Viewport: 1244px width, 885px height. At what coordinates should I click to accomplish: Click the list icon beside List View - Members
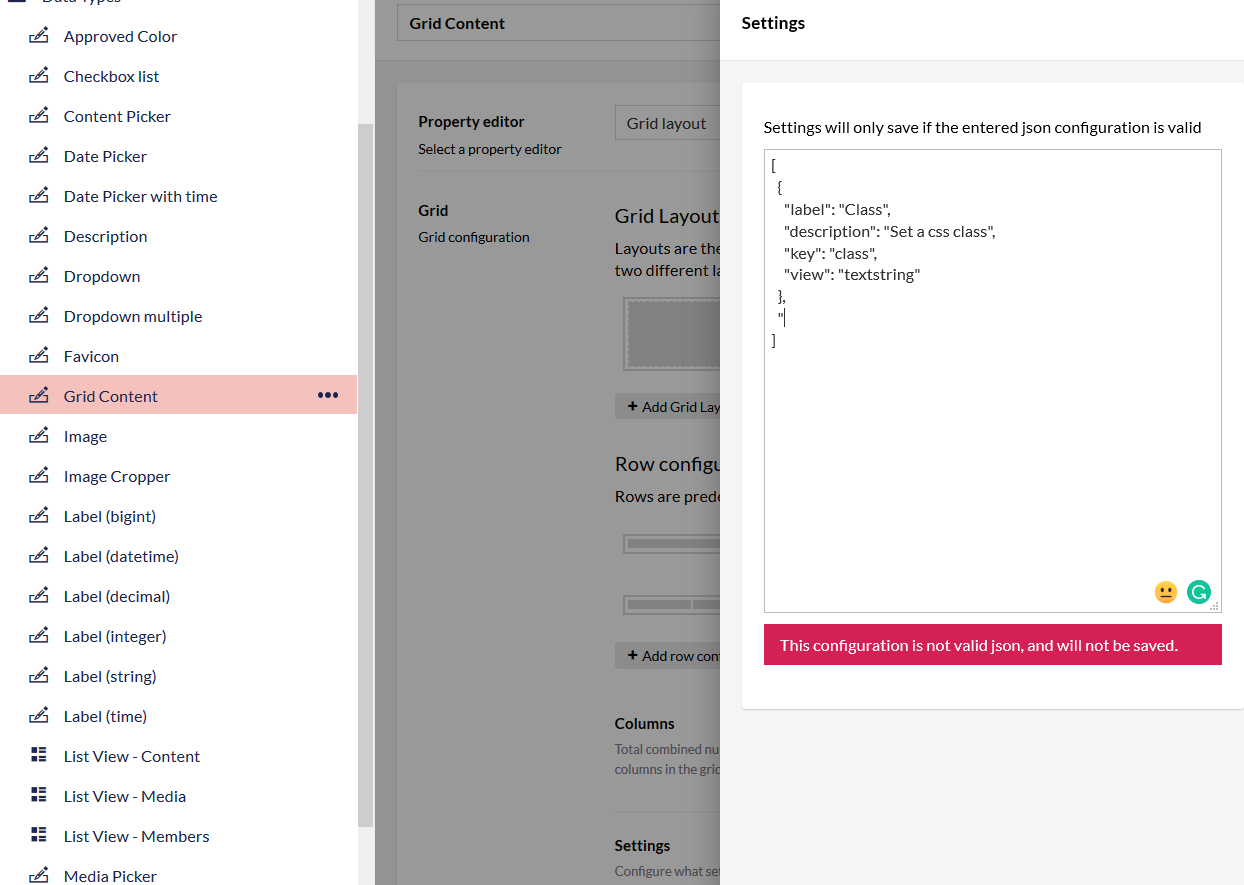pos(38,835)
